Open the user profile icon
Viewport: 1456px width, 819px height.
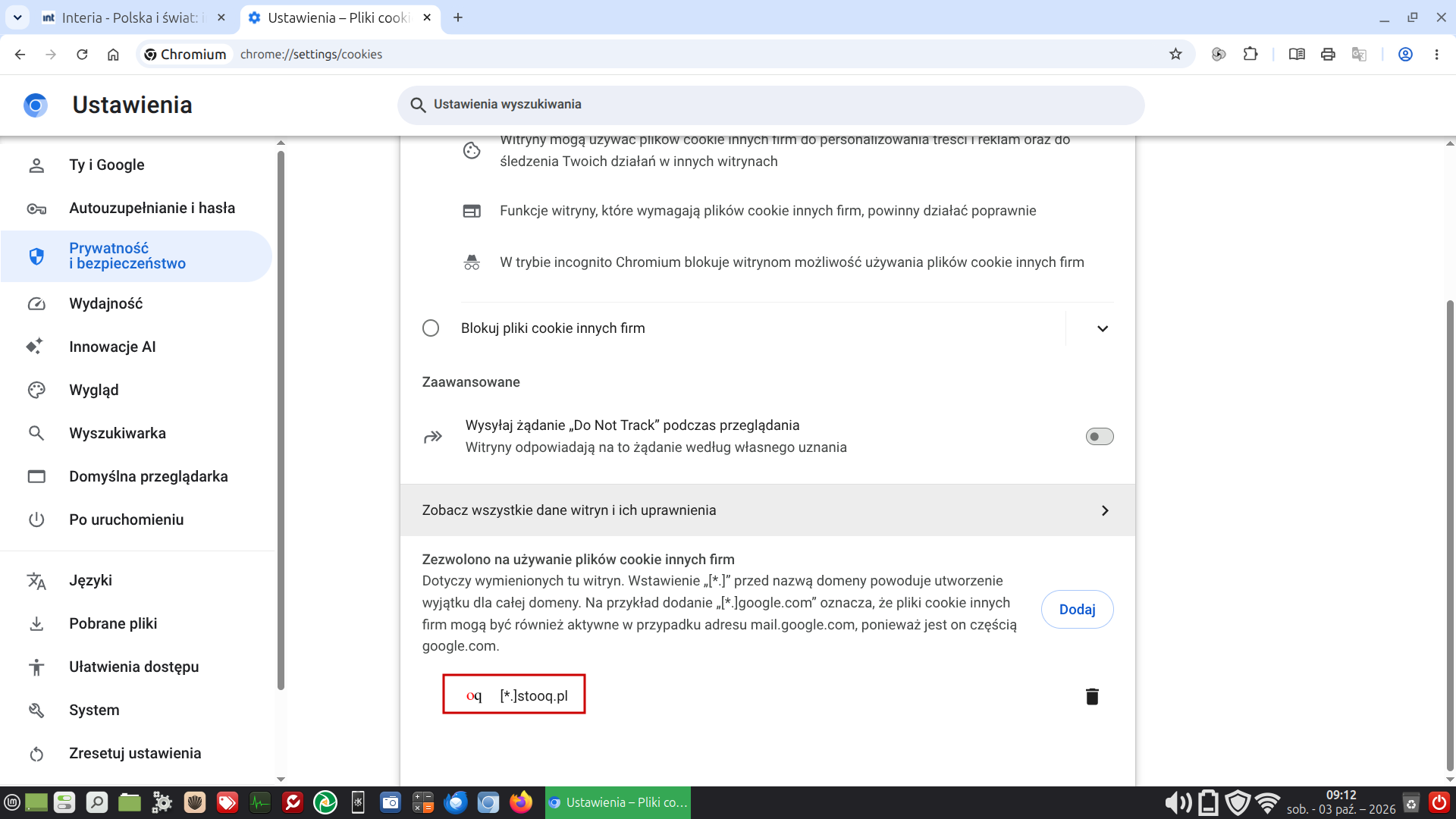(1405, 54)
